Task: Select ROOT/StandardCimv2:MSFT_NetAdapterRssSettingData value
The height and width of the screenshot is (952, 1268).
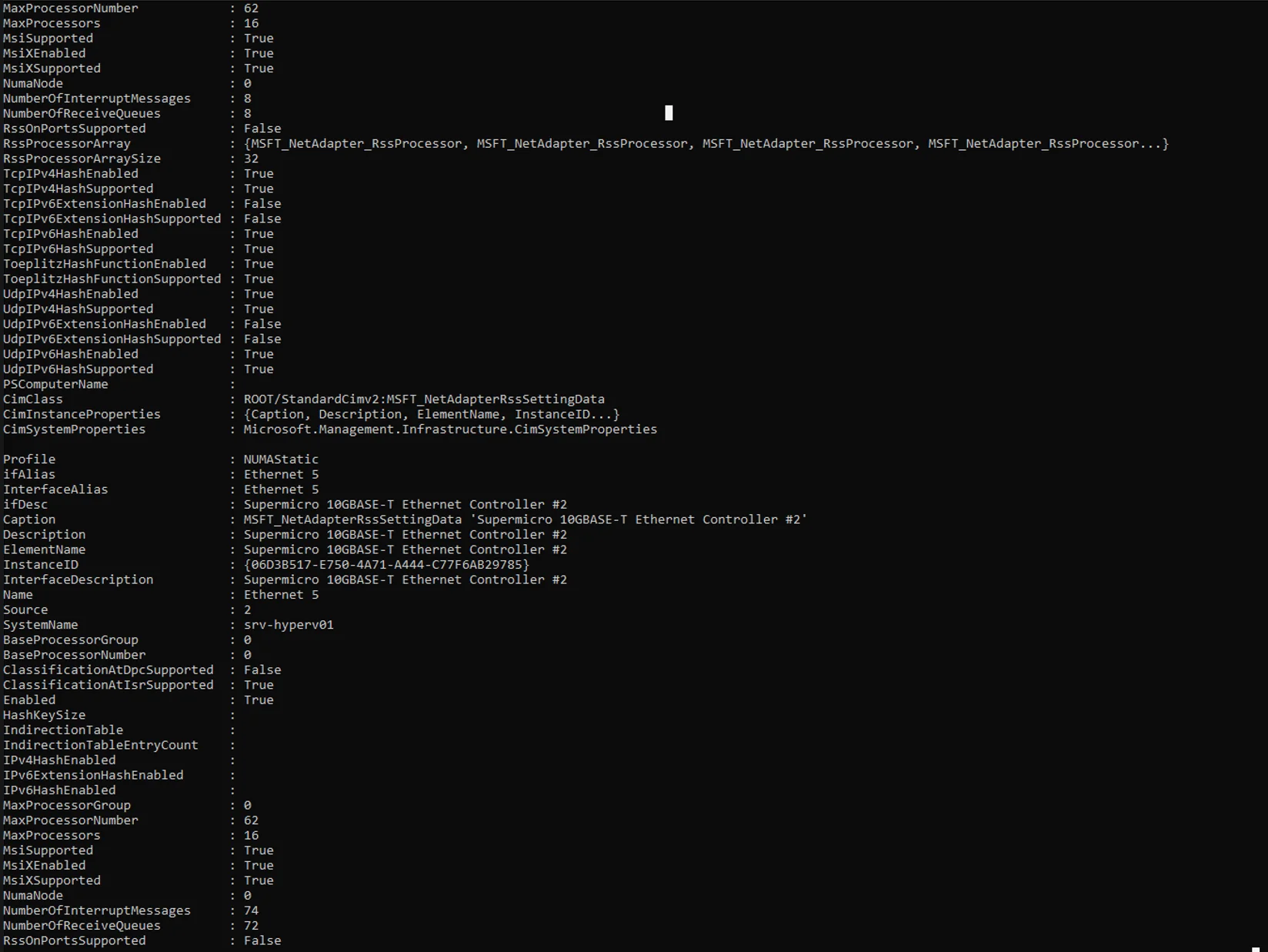Action: coord(424,399)
